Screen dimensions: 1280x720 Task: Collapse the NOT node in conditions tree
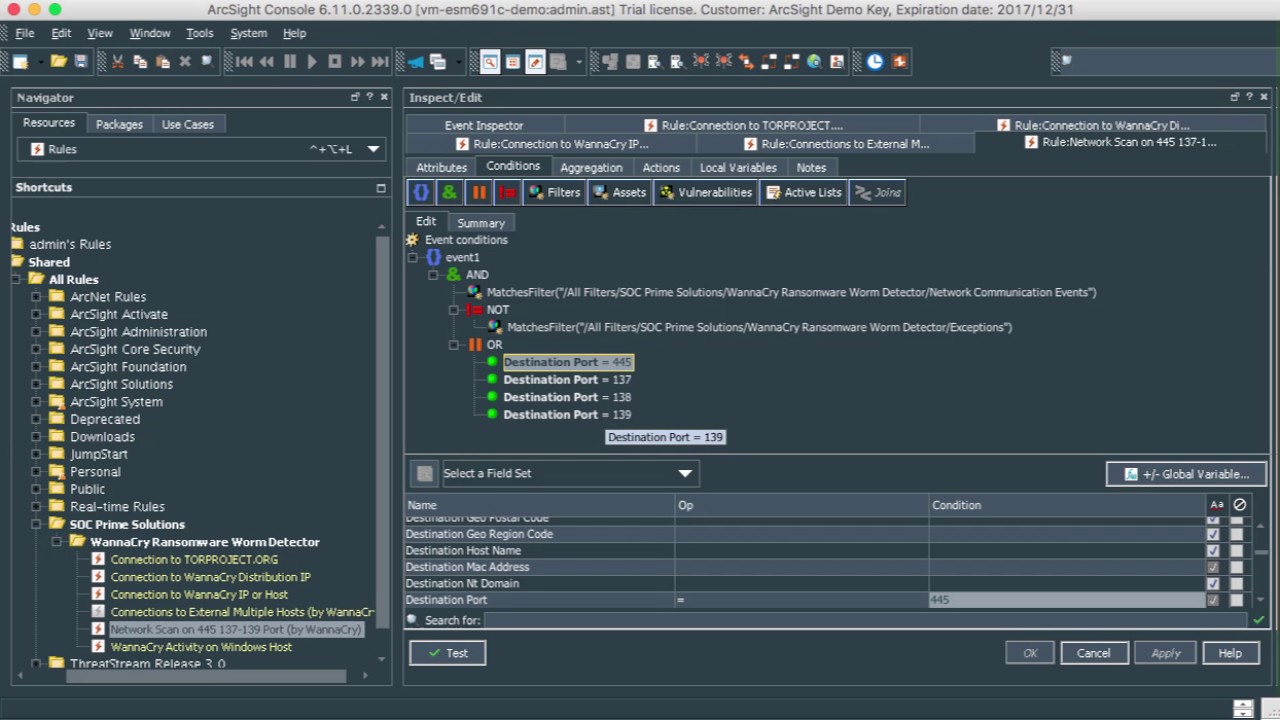click(x=454, y=310)
